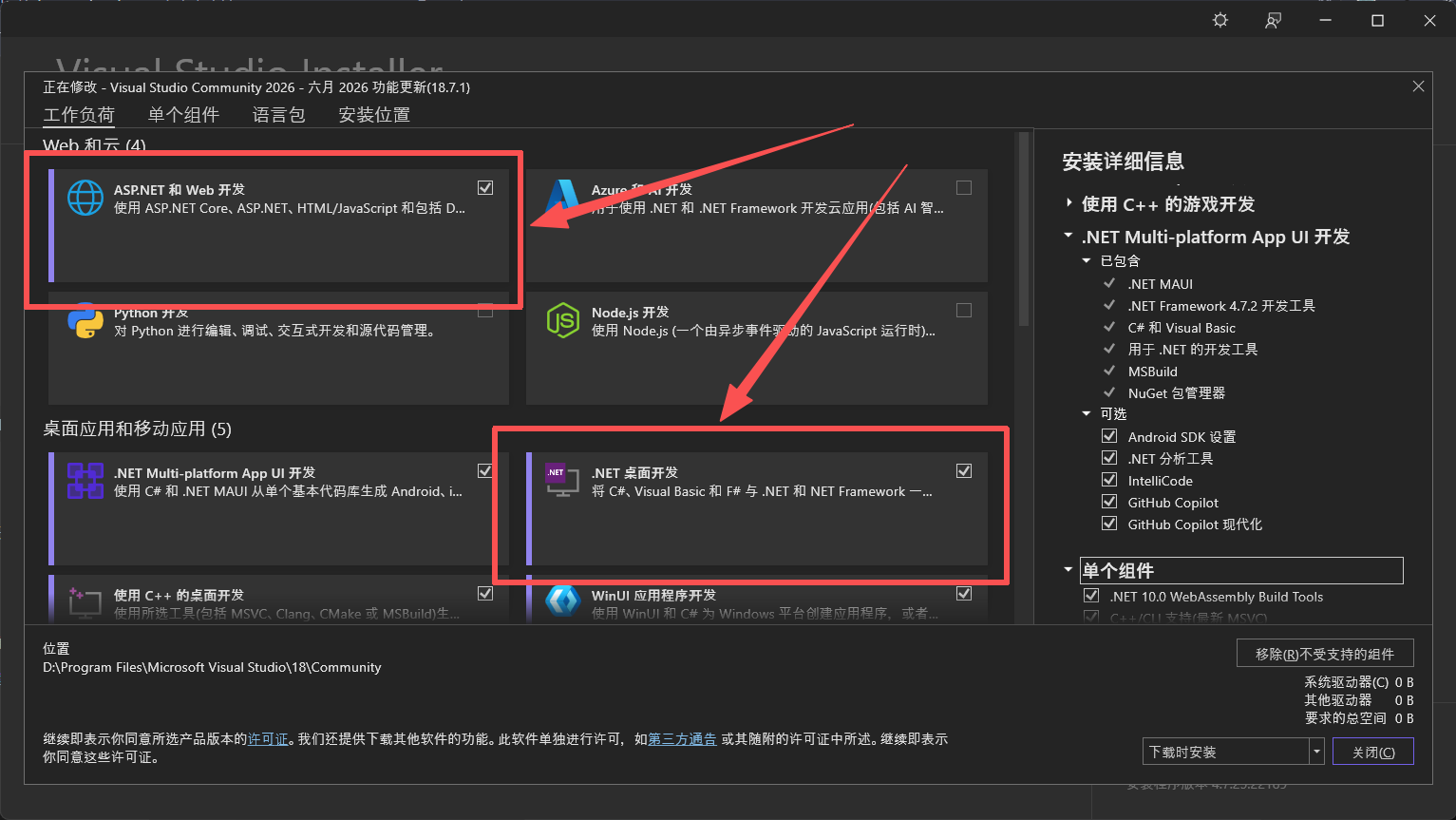The image size is (1456, 820).
Task: Switch to the 单个组件 tab
Action: [x=183, y=115]
